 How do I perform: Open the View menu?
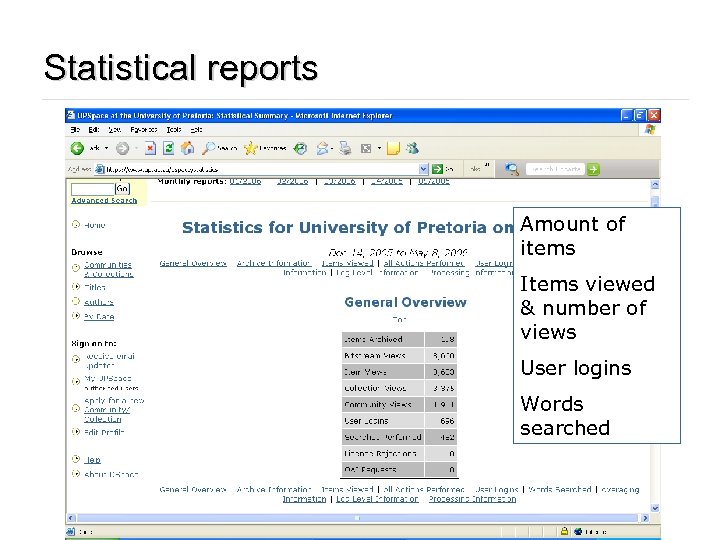(115, 130)
